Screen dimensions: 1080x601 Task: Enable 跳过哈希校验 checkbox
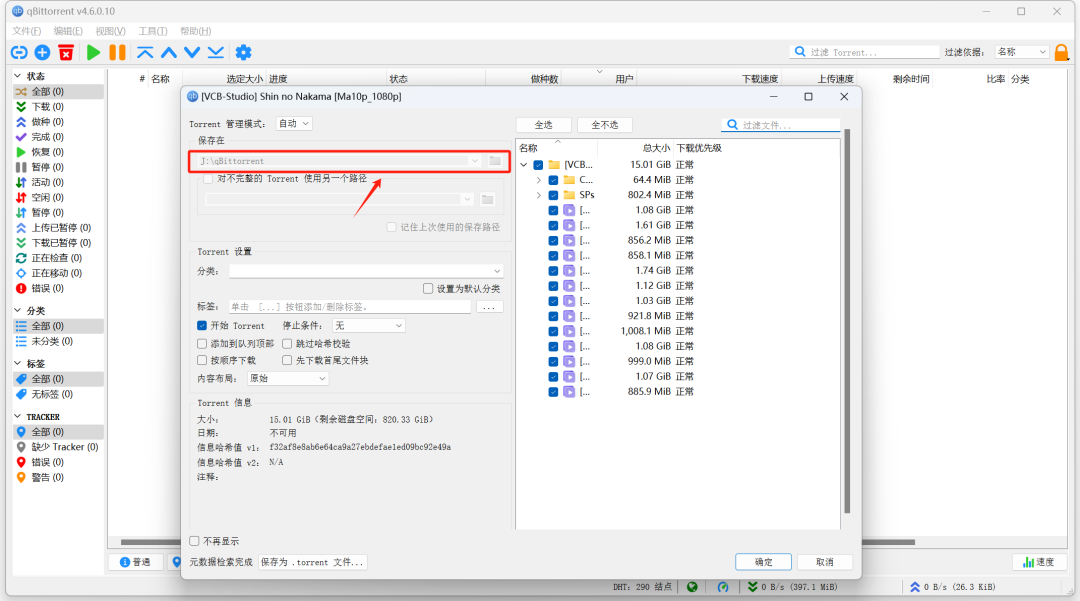pyautogui.click(x=287, y=344)
